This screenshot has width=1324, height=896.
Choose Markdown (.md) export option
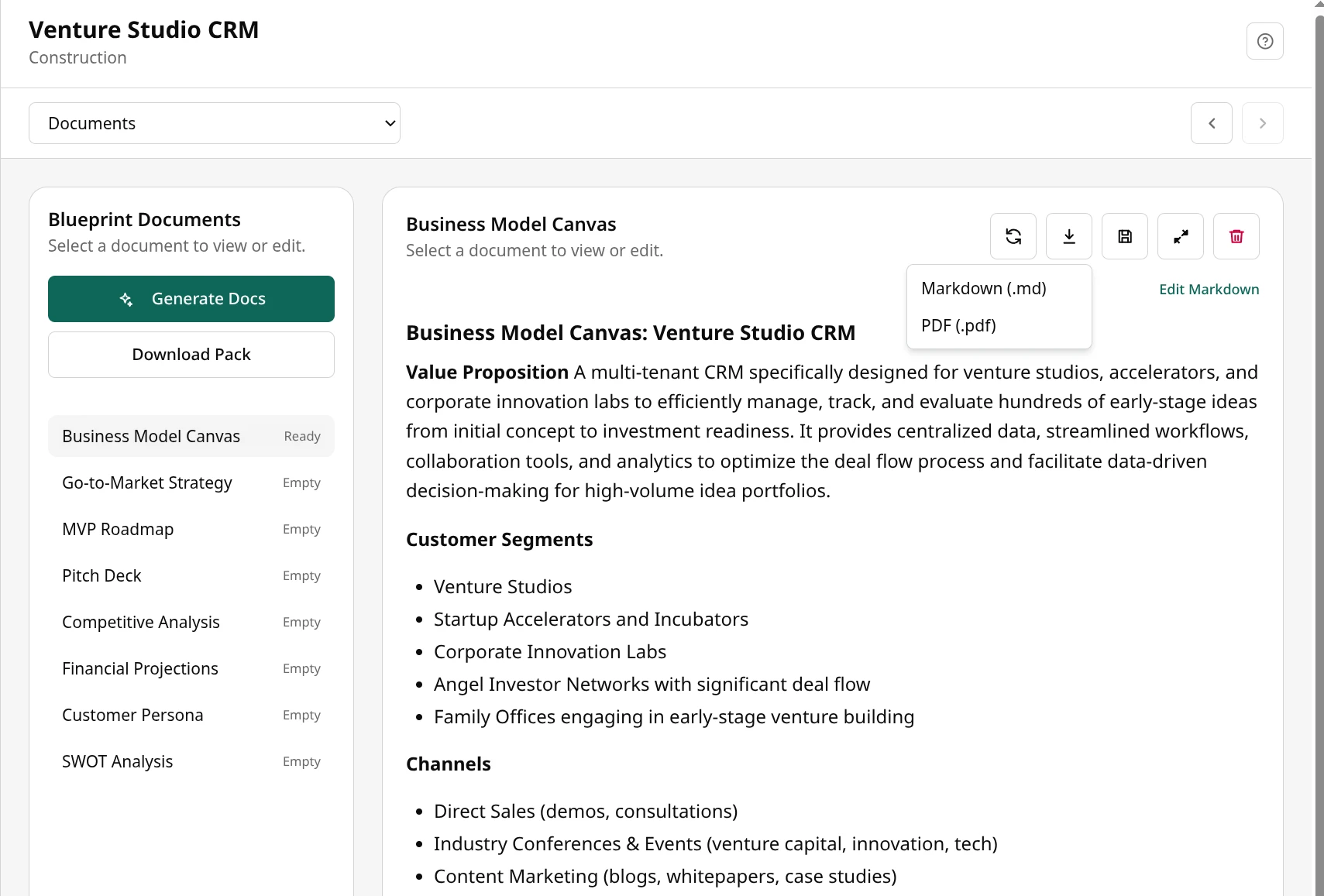pyautogui.click(x=999, y=288)
